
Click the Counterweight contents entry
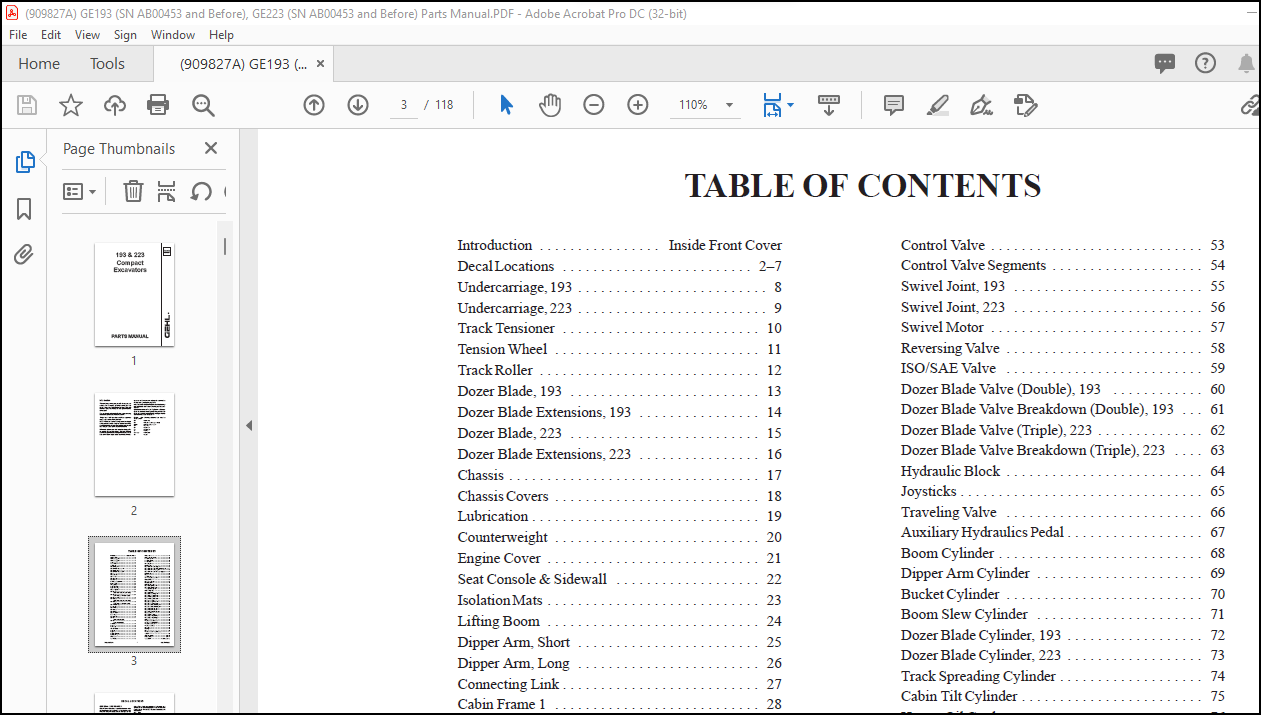coord(620,537)
